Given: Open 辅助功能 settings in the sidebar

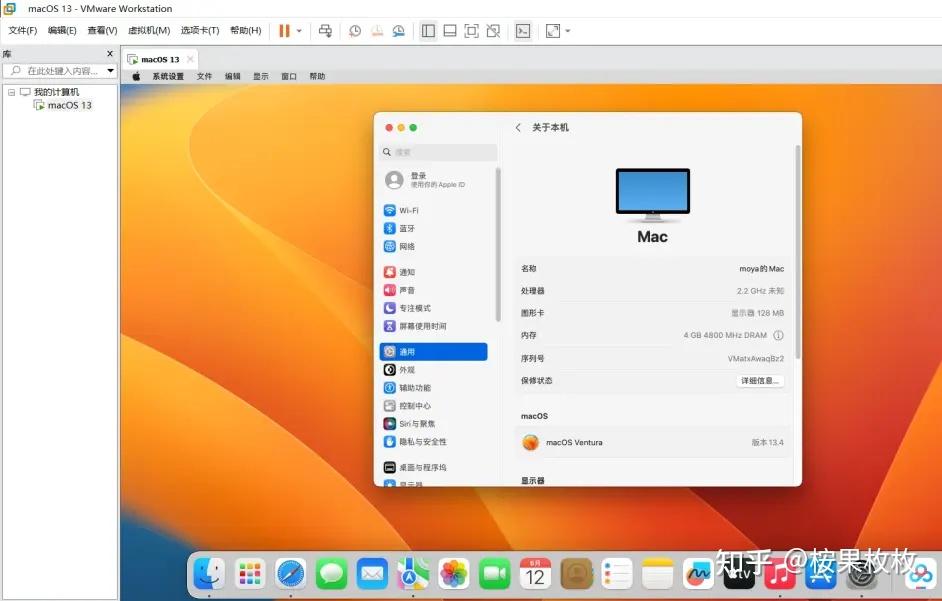Looking at the screenshot, I should point(434,388).
